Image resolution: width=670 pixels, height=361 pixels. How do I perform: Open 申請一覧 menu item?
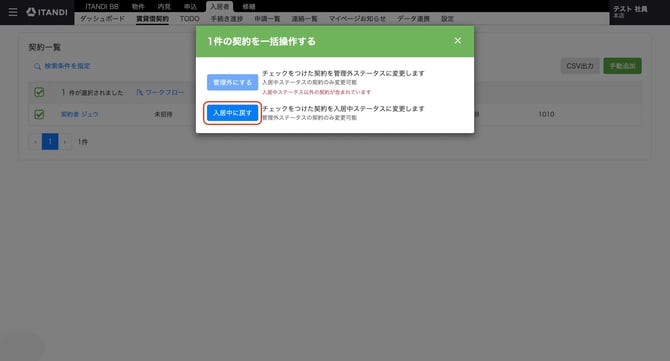click(x=267, y=19)
